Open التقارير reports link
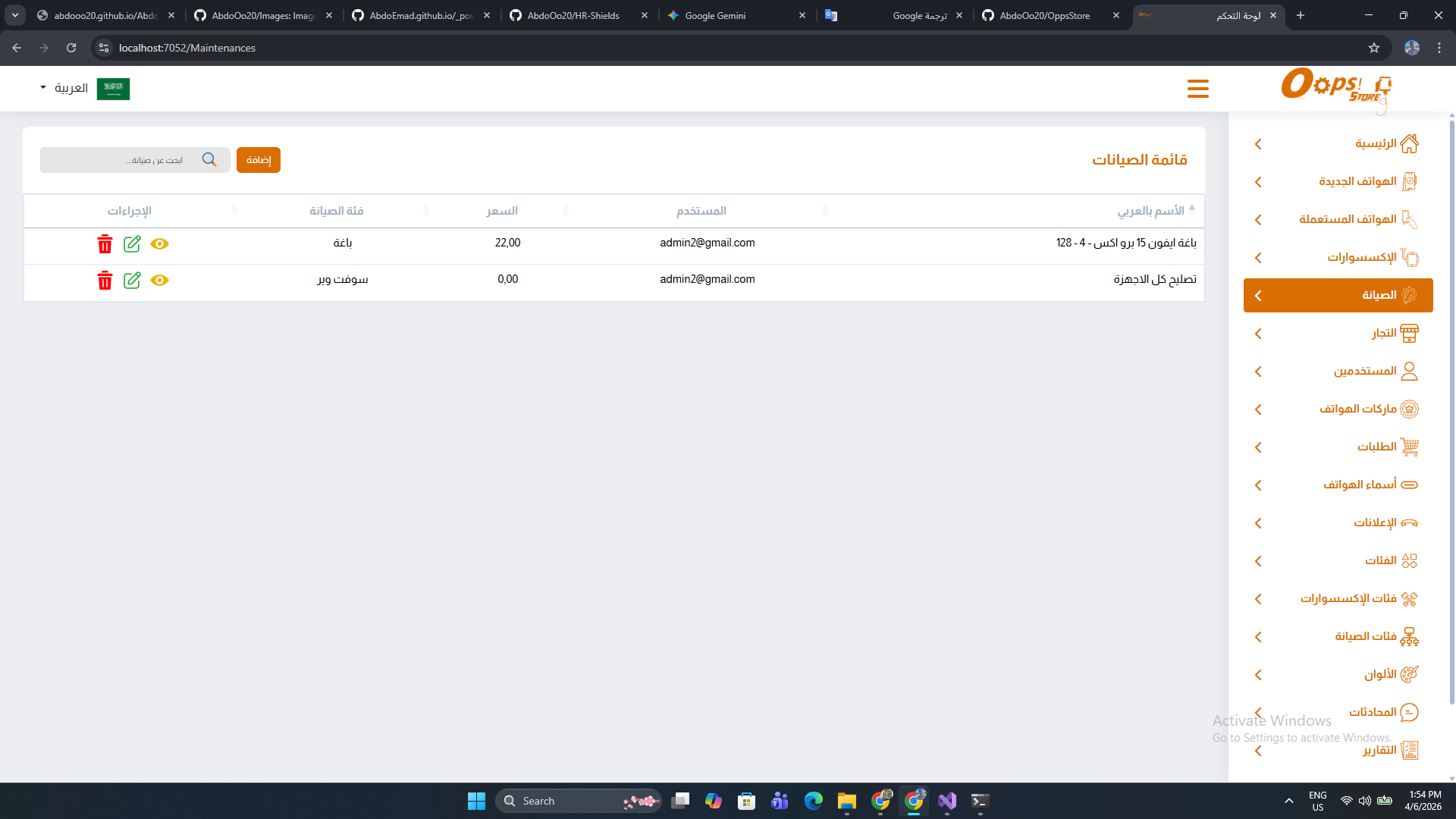Image resolution: width=1456 pixels, height=819 pixels. click(x=1379, y=751)
